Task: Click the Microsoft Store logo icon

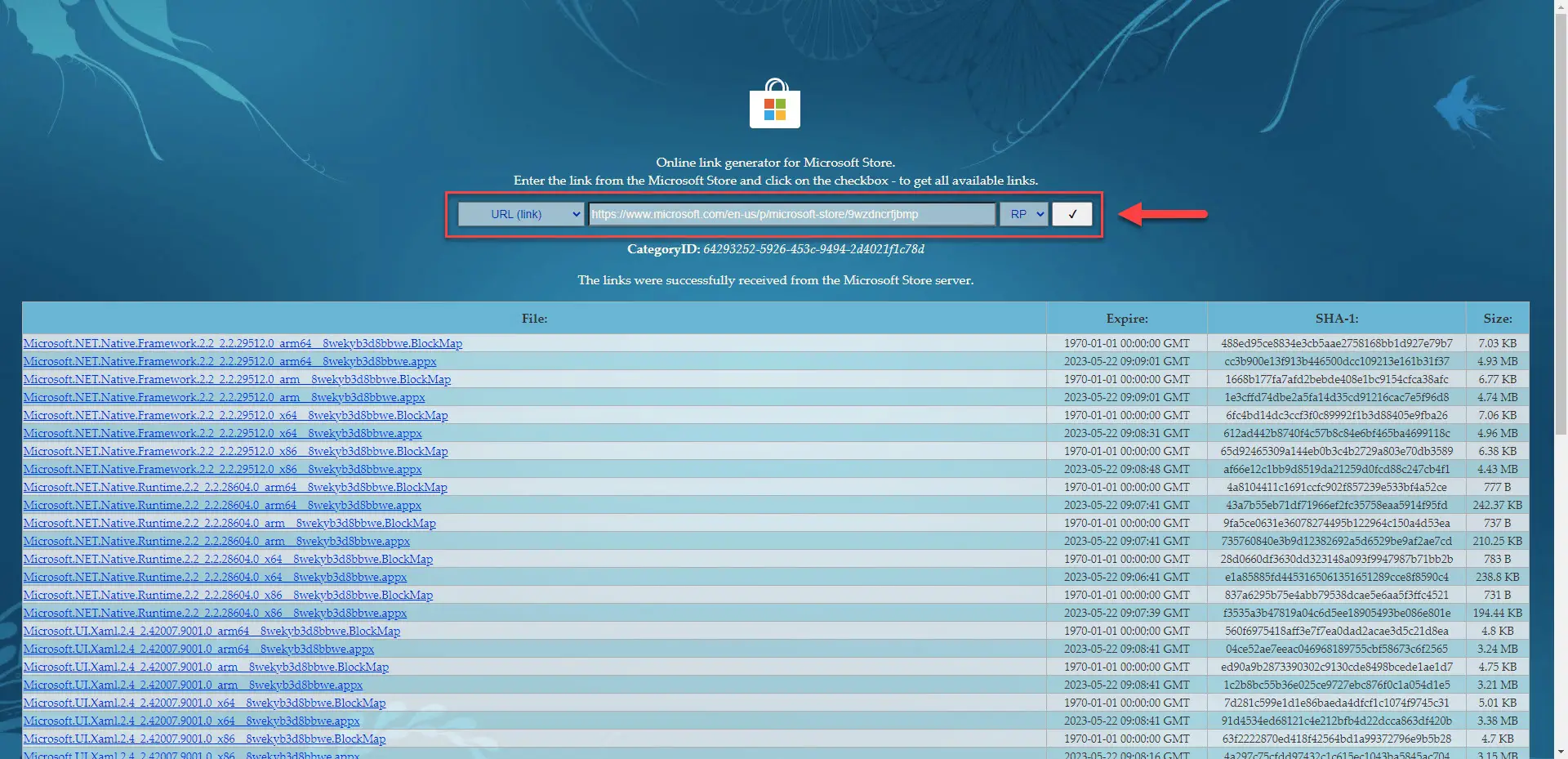Action: click(x=774, y=104)
